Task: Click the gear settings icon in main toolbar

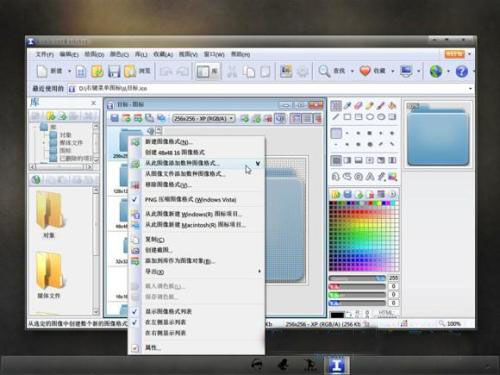Action: (303, 72)
